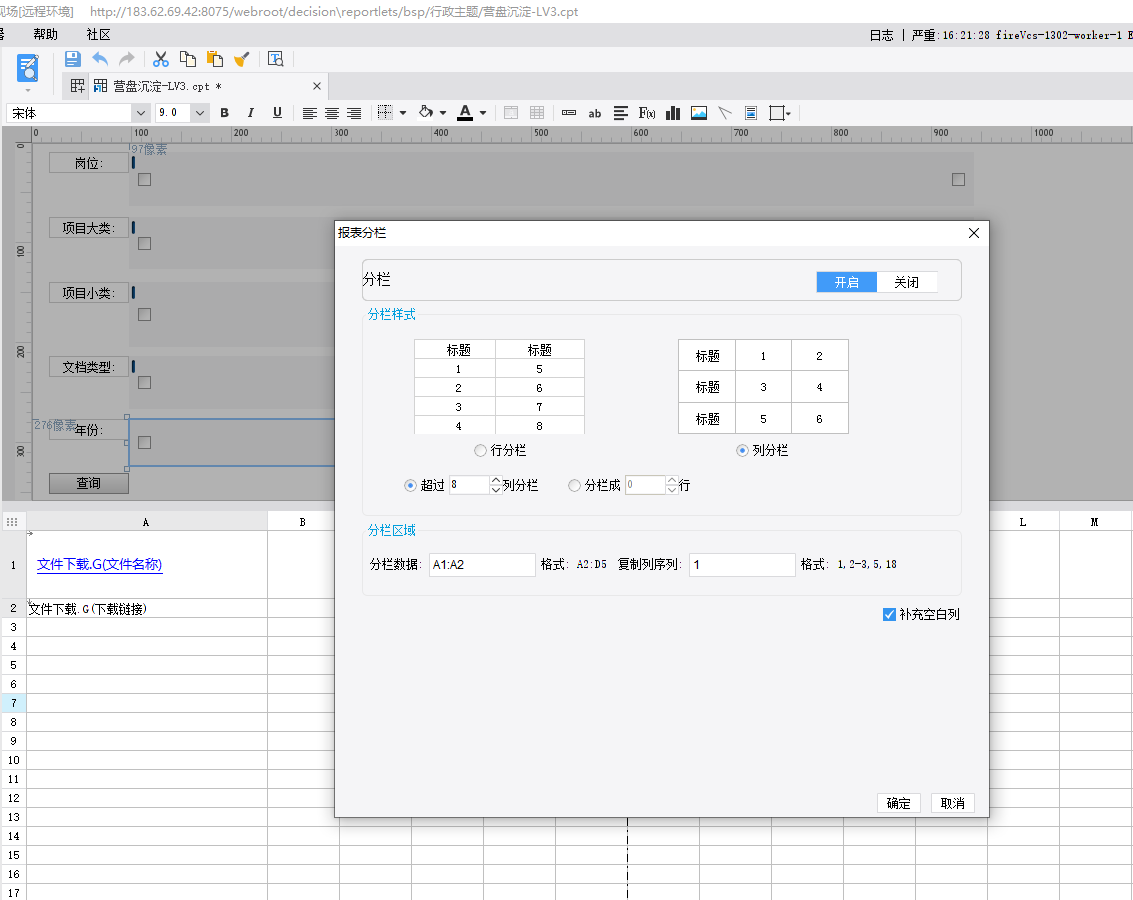Switch to the 营盘沉淀-LV3.cpt tab
This screenshot has width=1133, height=900.
pos(167,86)
